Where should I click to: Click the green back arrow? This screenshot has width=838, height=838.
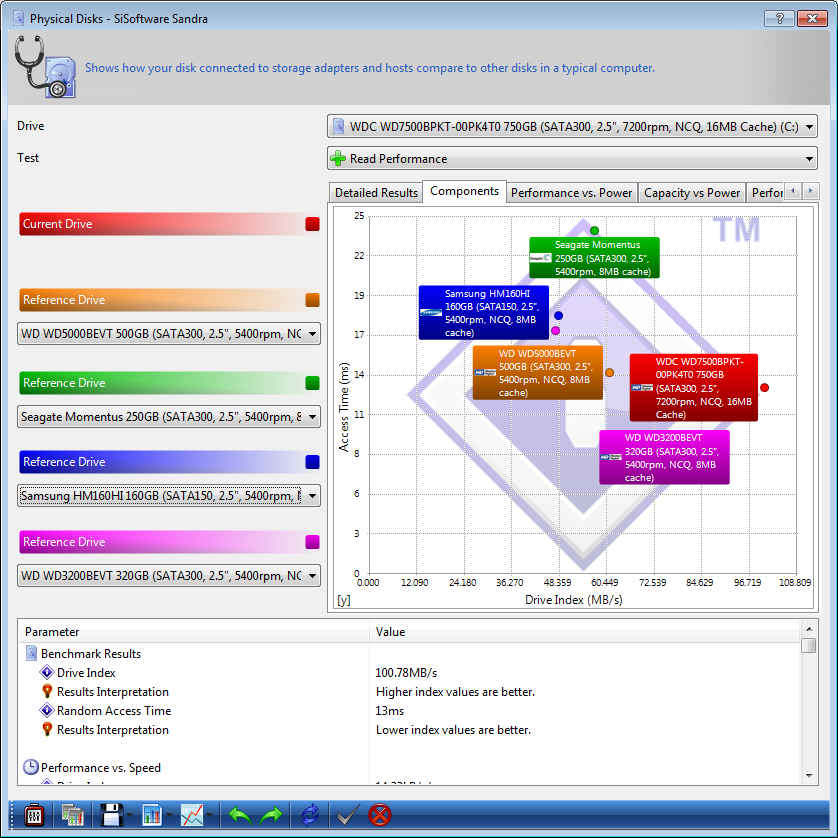239,816
